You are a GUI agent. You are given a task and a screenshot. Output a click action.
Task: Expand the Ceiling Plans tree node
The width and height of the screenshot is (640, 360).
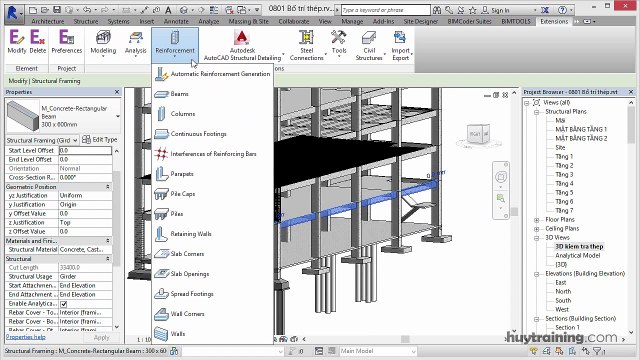pos(536,229)
